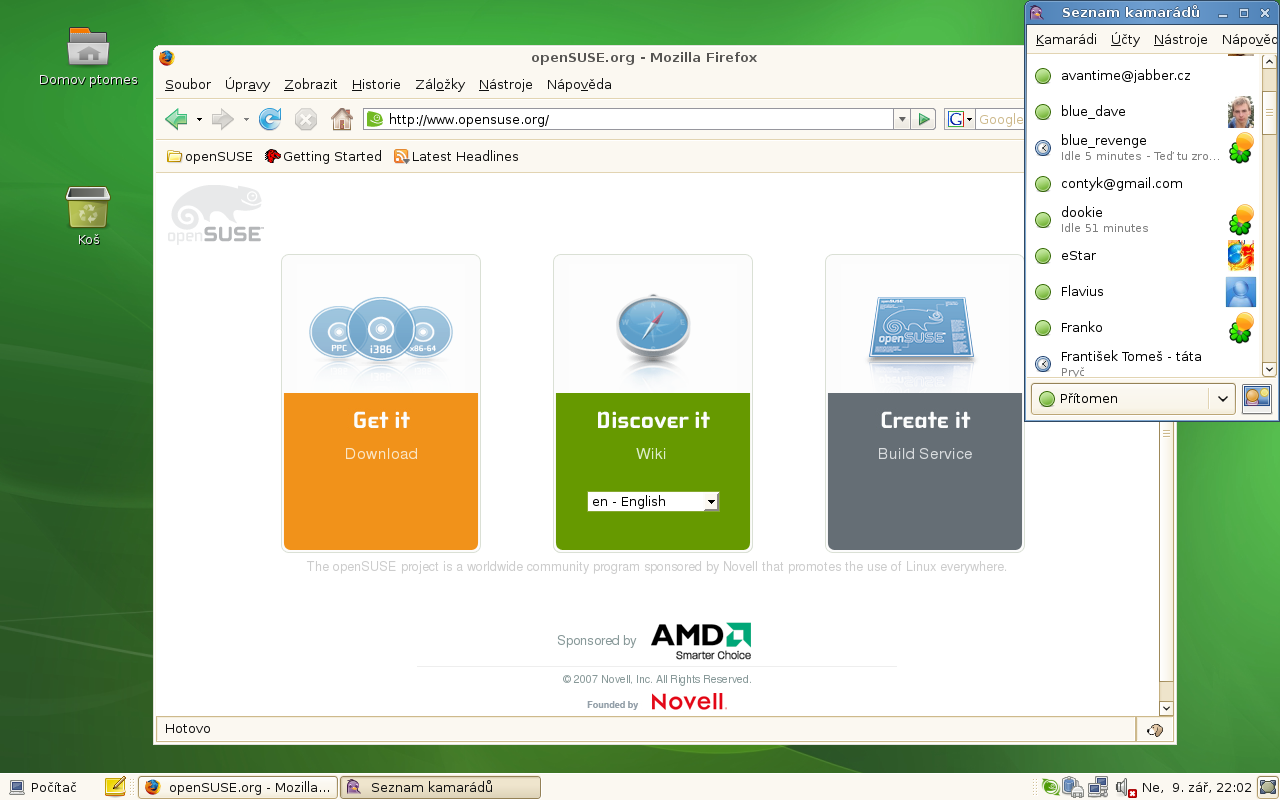Click the idle clock icon beside blue_revenge
1280x800 pixels.
tap(1043, 148)
